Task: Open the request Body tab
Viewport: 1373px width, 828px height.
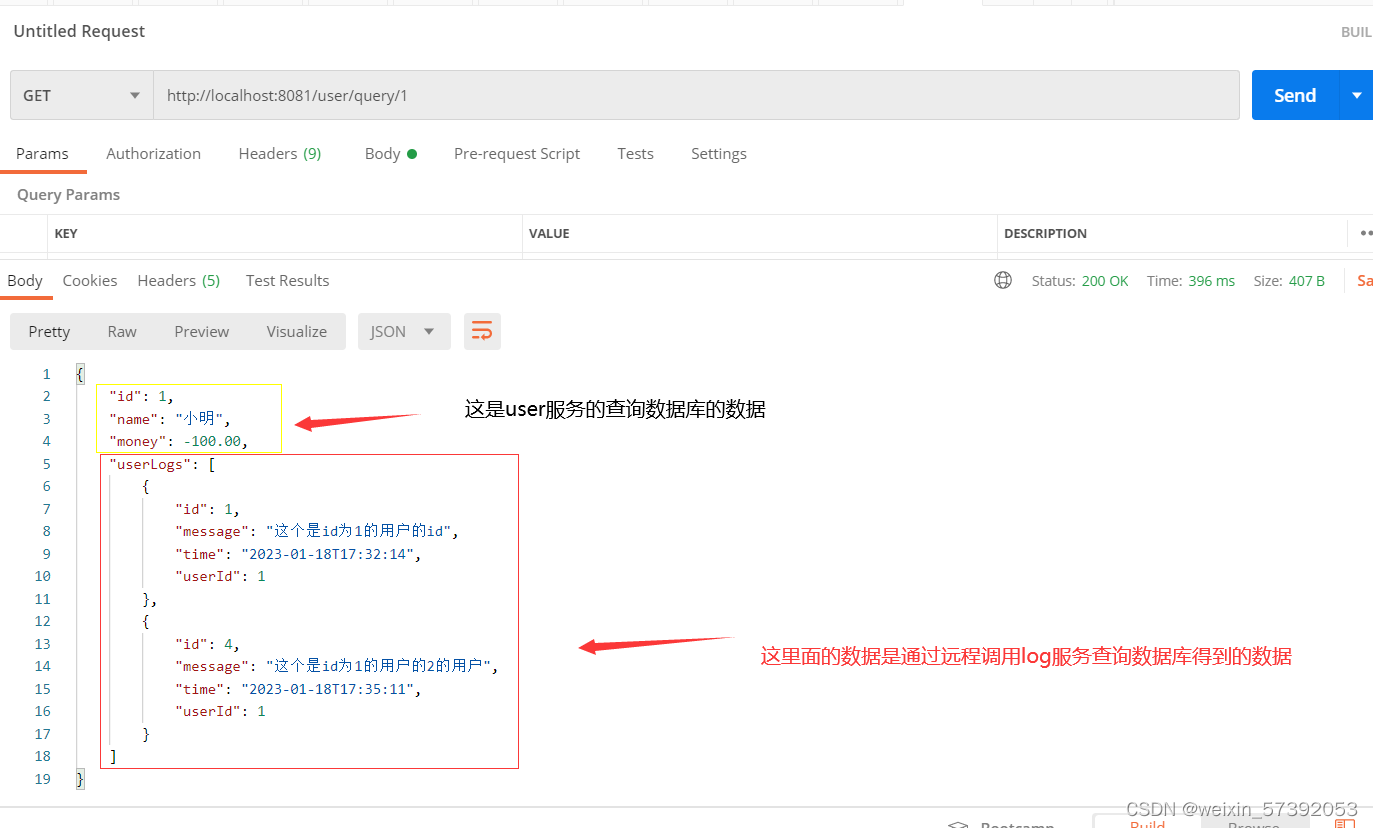Action: click(x=390, y=153)
